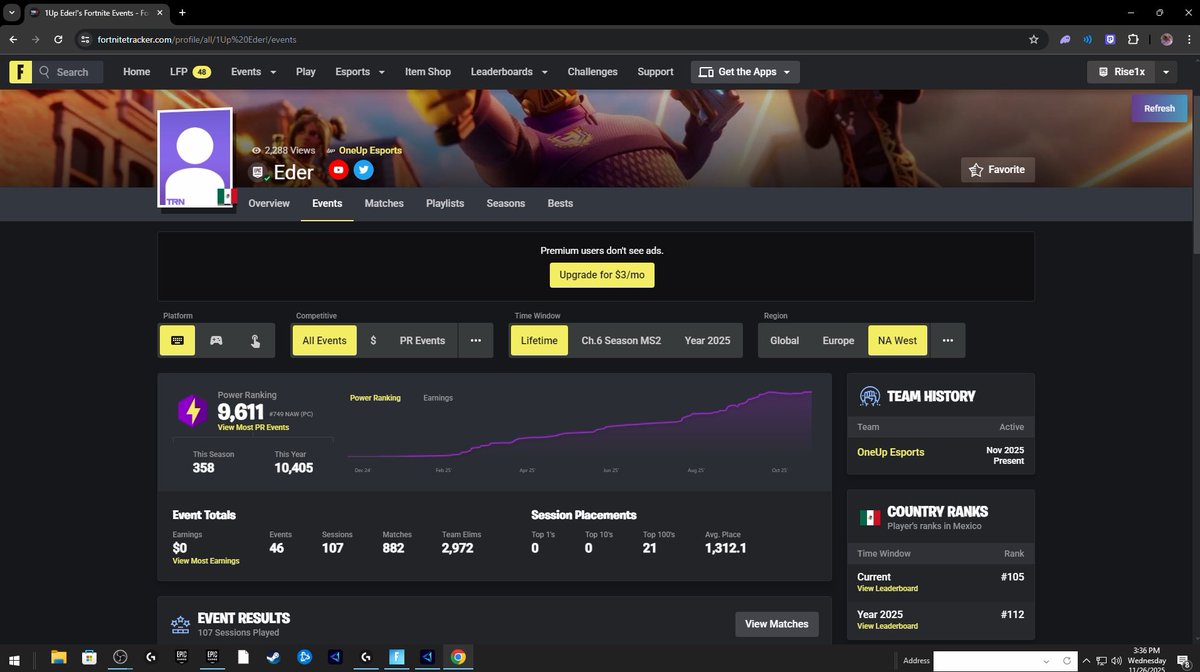Open Eder's Twitter icon
This screenshot has height=672, width=1200.
(x=363, y=170)
